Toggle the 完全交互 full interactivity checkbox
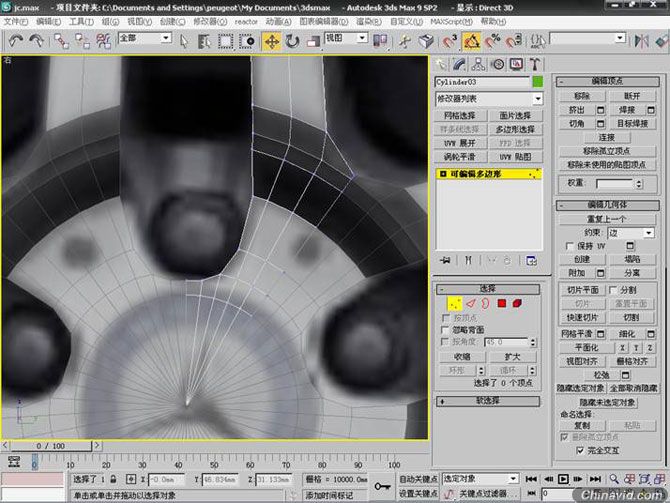 click(581, 449)
